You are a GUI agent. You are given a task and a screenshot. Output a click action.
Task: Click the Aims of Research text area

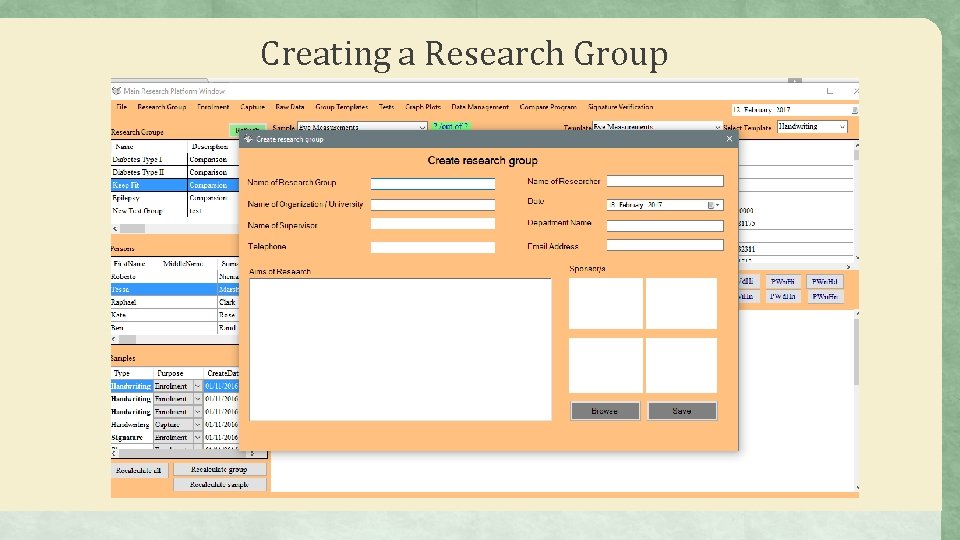pyautogui.click(x=400, y=350)
